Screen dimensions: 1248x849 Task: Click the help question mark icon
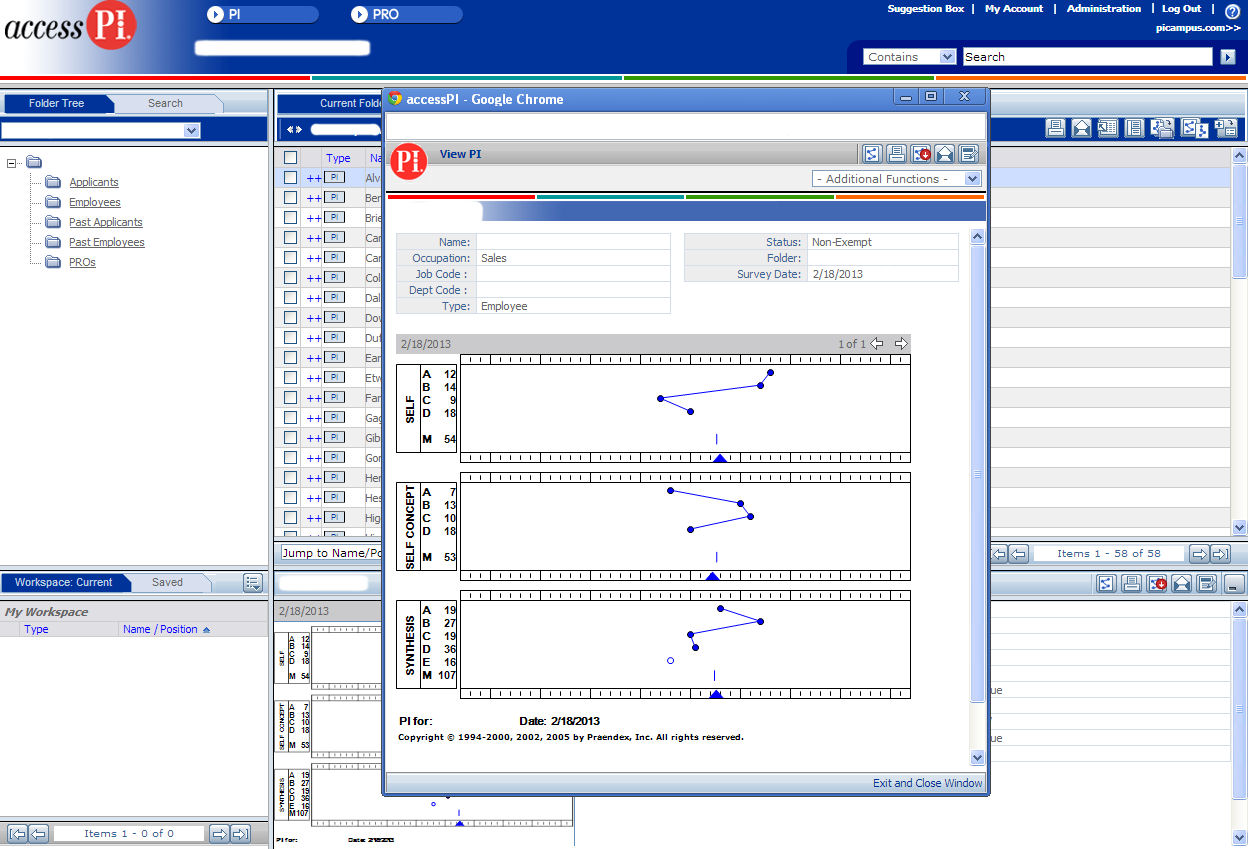click(1232, 12)
